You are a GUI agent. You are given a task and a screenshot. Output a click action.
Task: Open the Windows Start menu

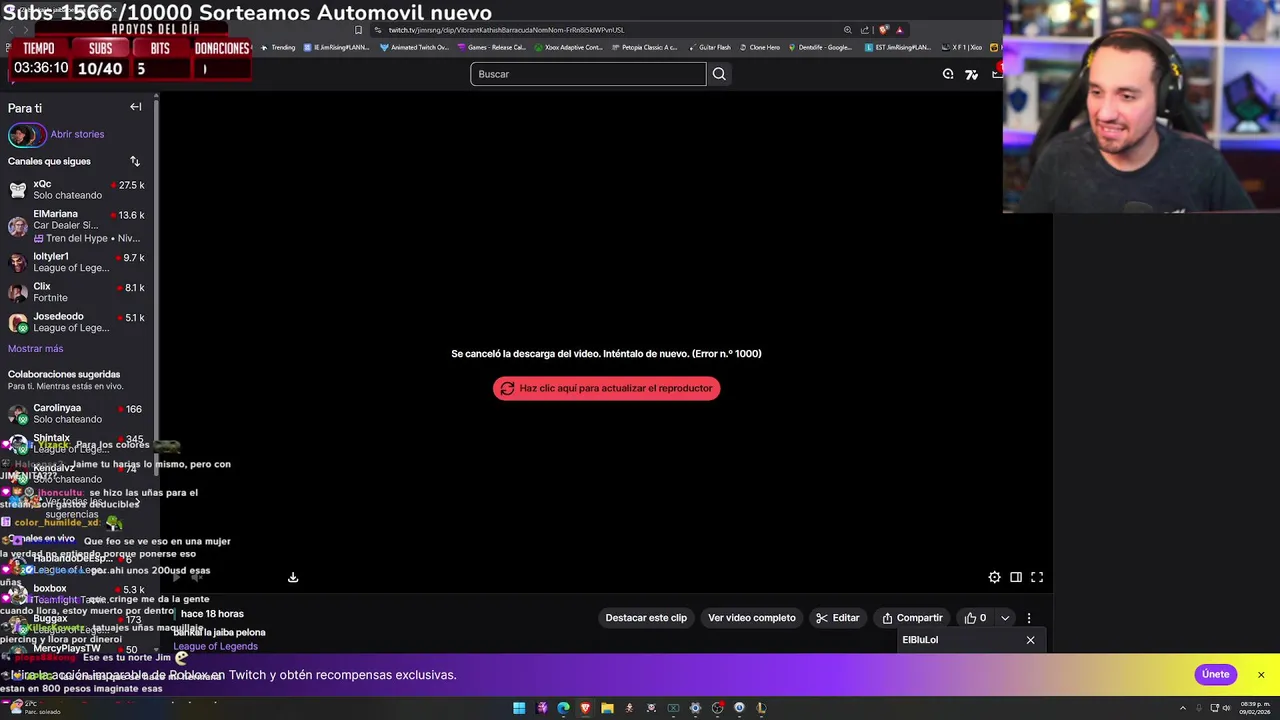(519, 708)
